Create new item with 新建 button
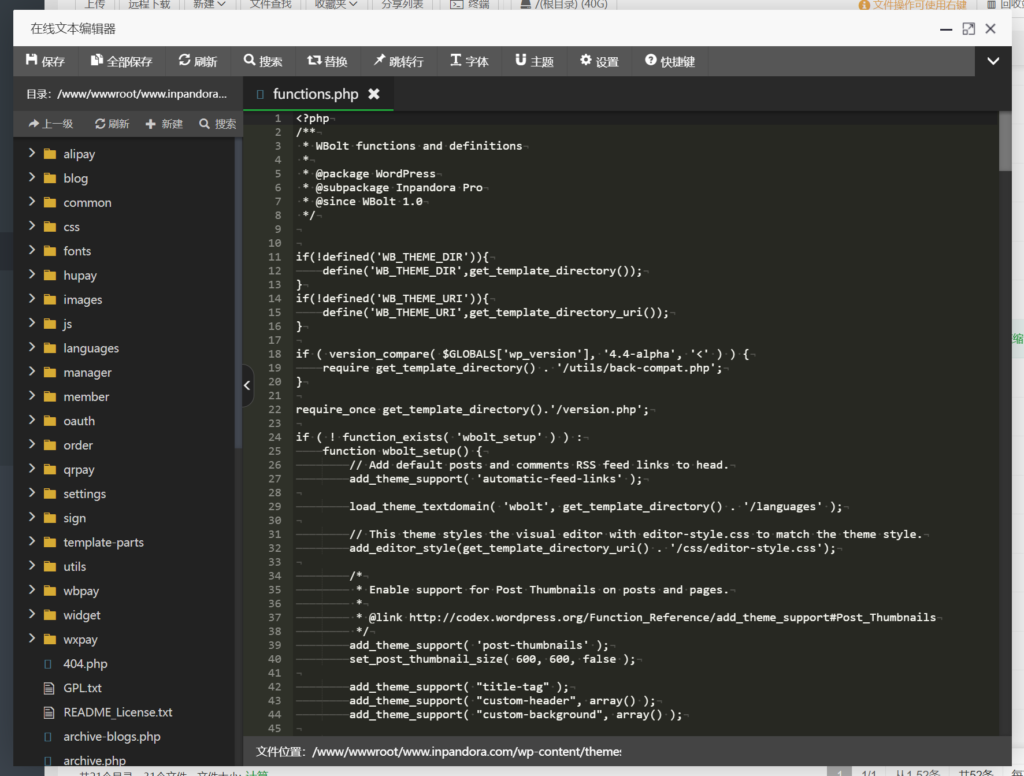Image resolution: width=1024 pixels, height=776 pixels. pos(164,124)
